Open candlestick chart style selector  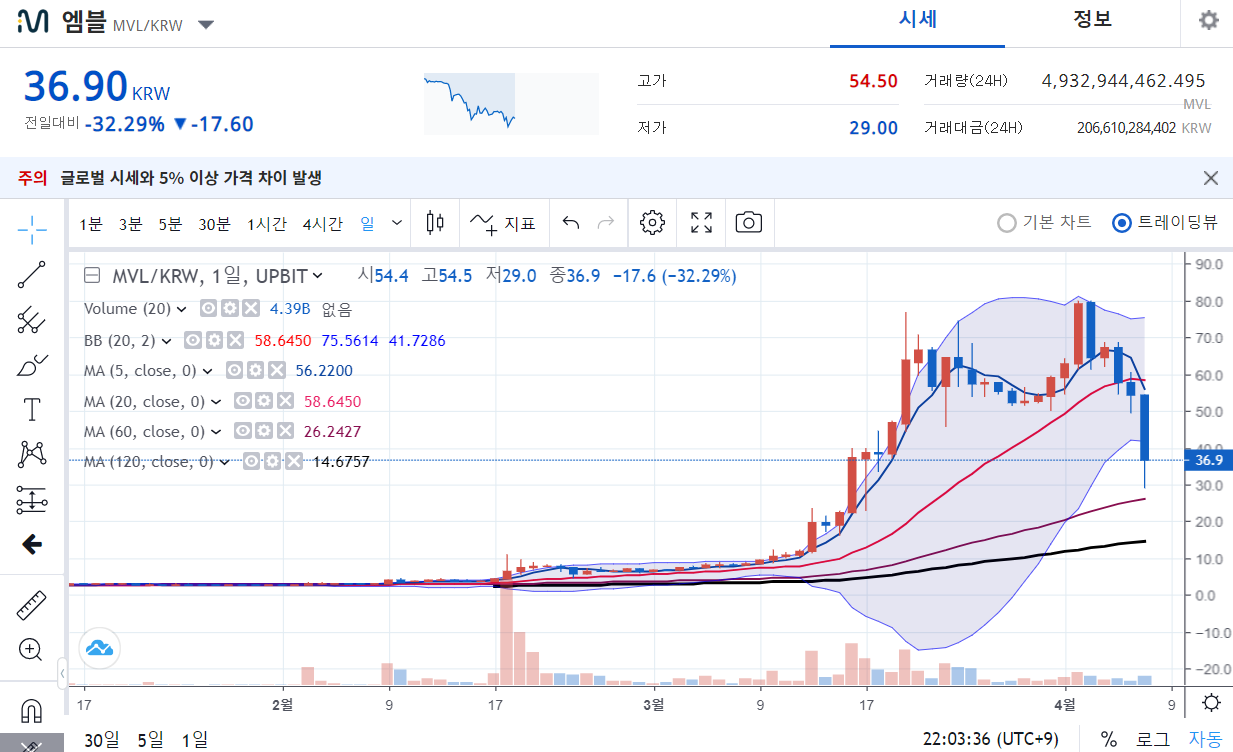(435, 223)
